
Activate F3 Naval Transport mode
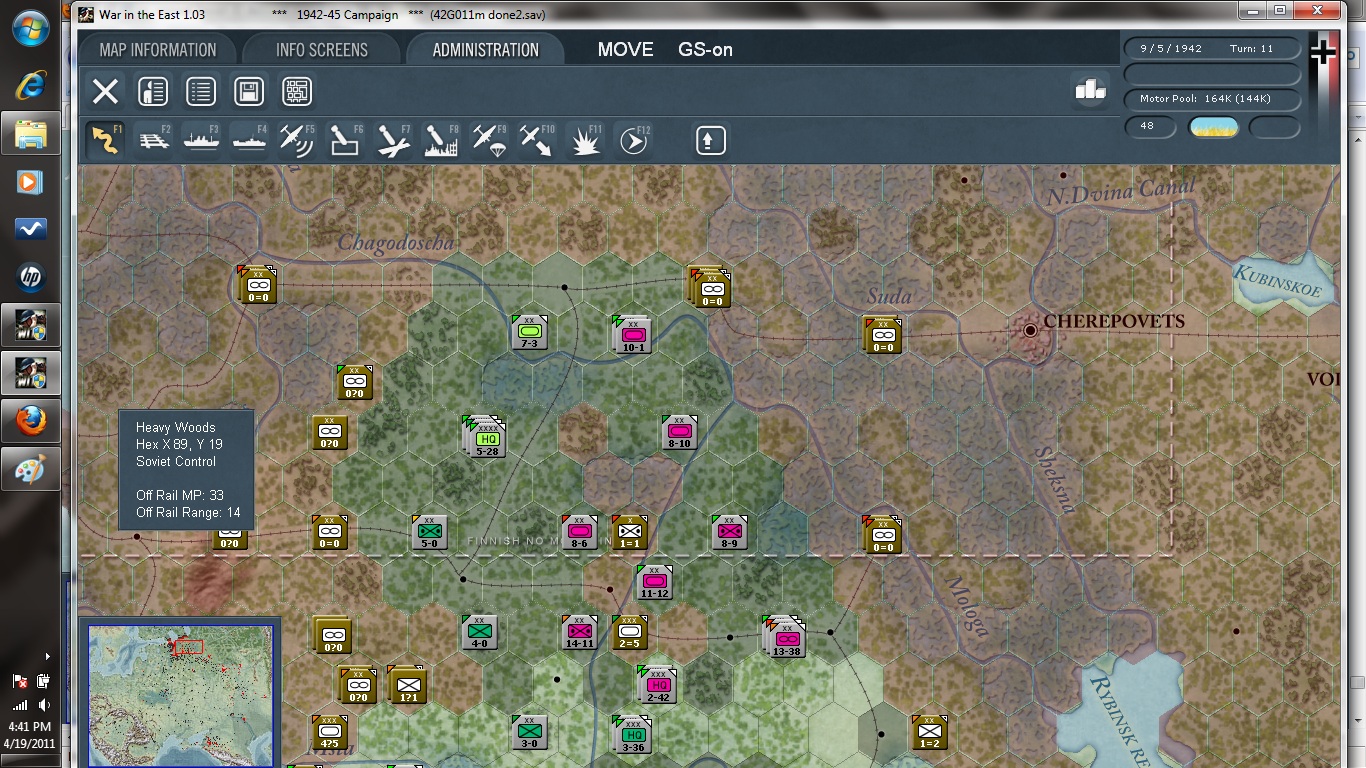tap(201, 140)
